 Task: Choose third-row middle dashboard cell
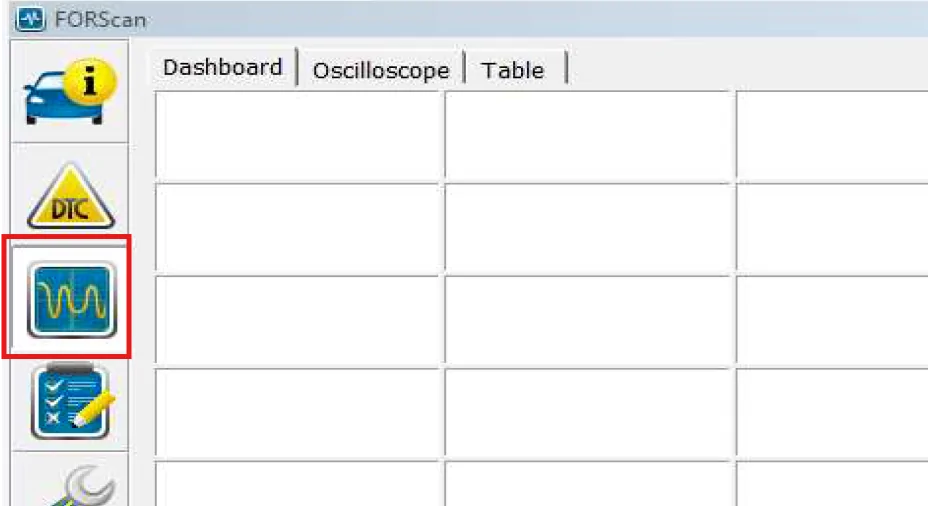click(588, 320)
